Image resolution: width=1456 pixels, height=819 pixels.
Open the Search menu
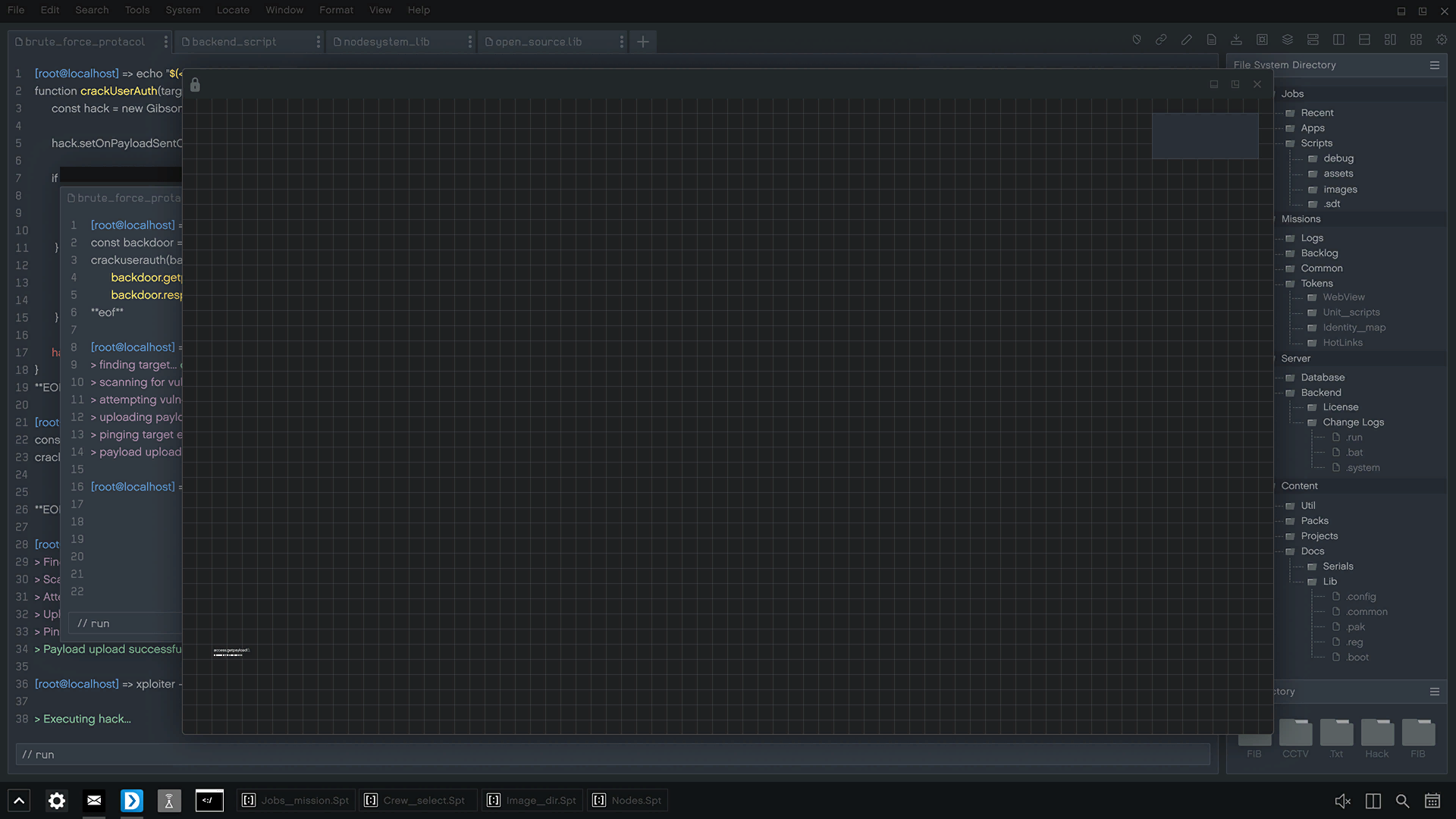92,10
